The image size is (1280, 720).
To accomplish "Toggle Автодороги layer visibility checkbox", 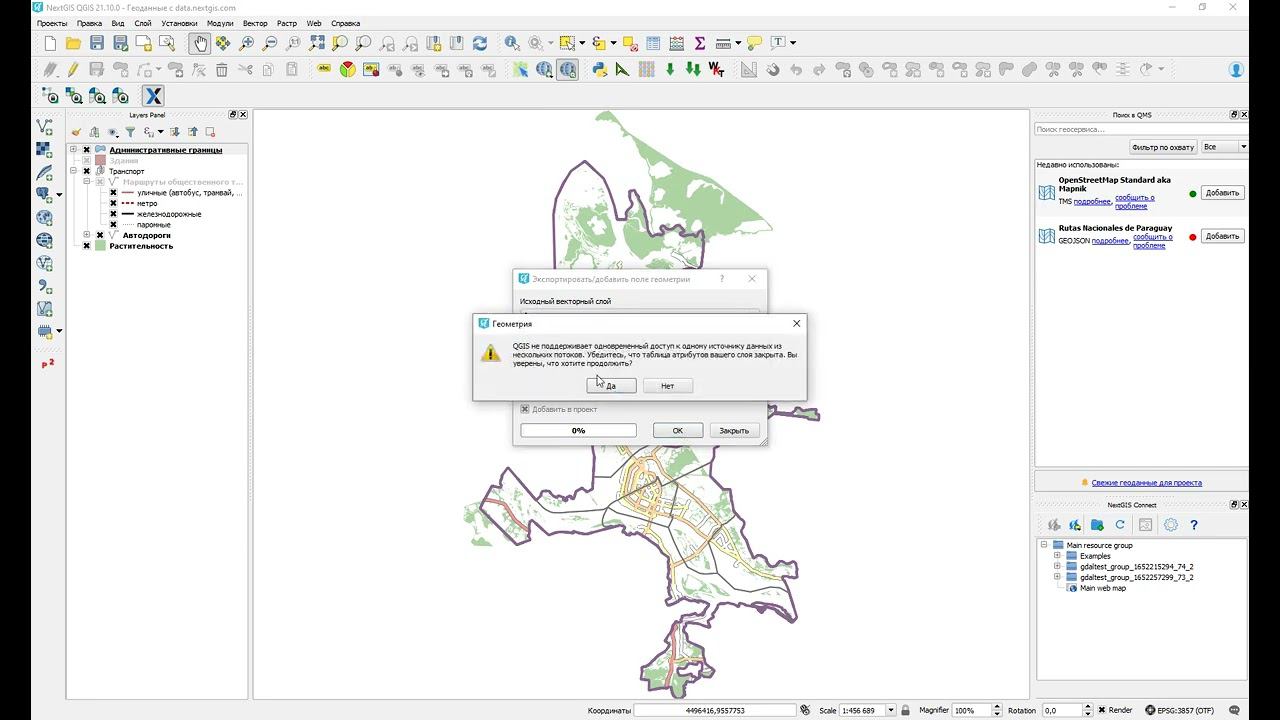I will [99, 235].
